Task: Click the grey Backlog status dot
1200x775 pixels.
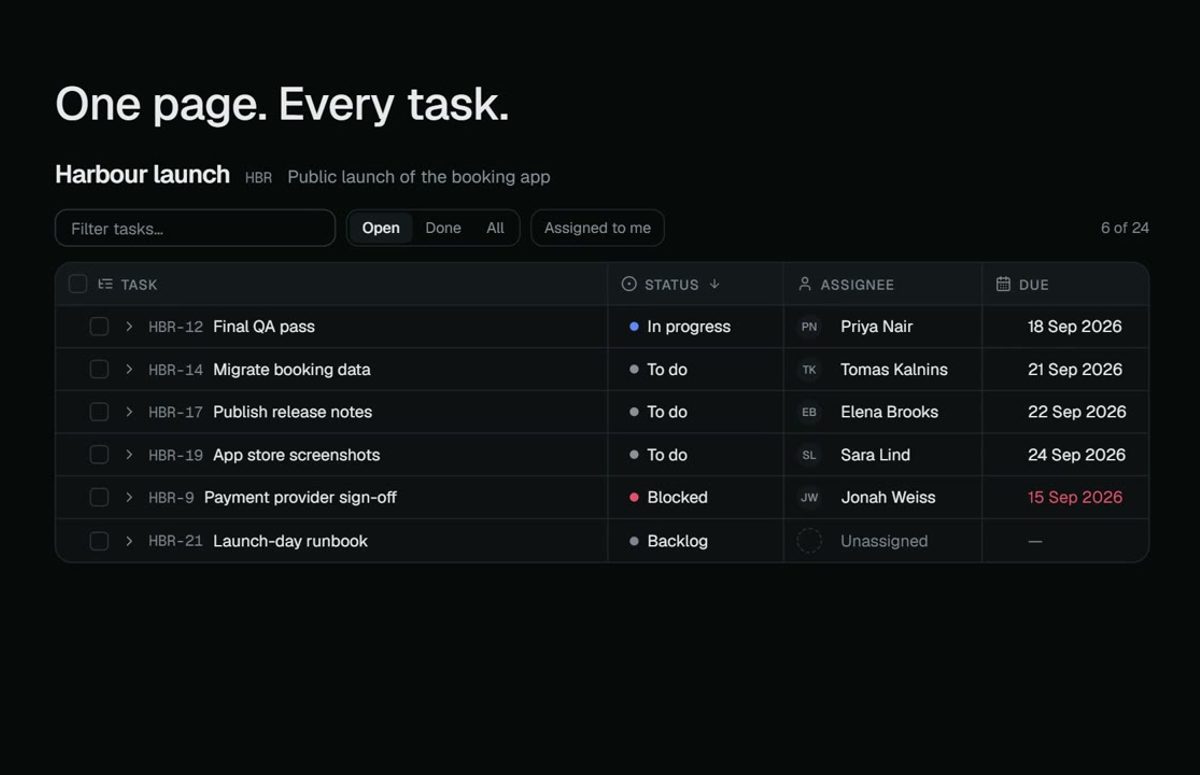Action: point(634,541)
